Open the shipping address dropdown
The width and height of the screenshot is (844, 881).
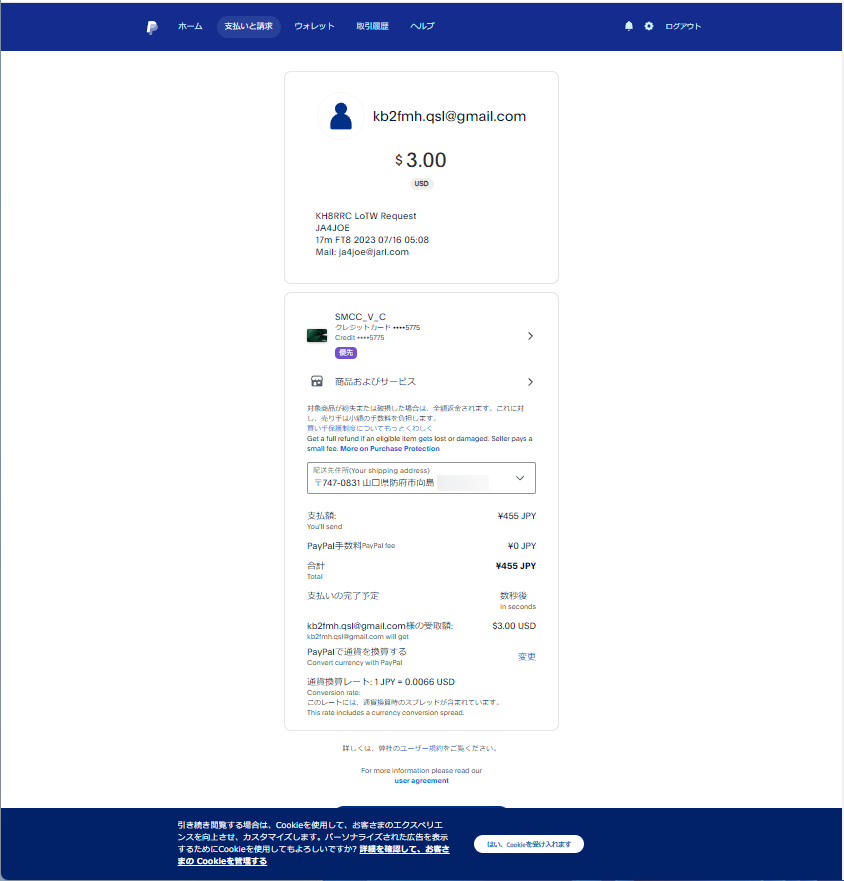pyautogui.click(x=421, y=478)
